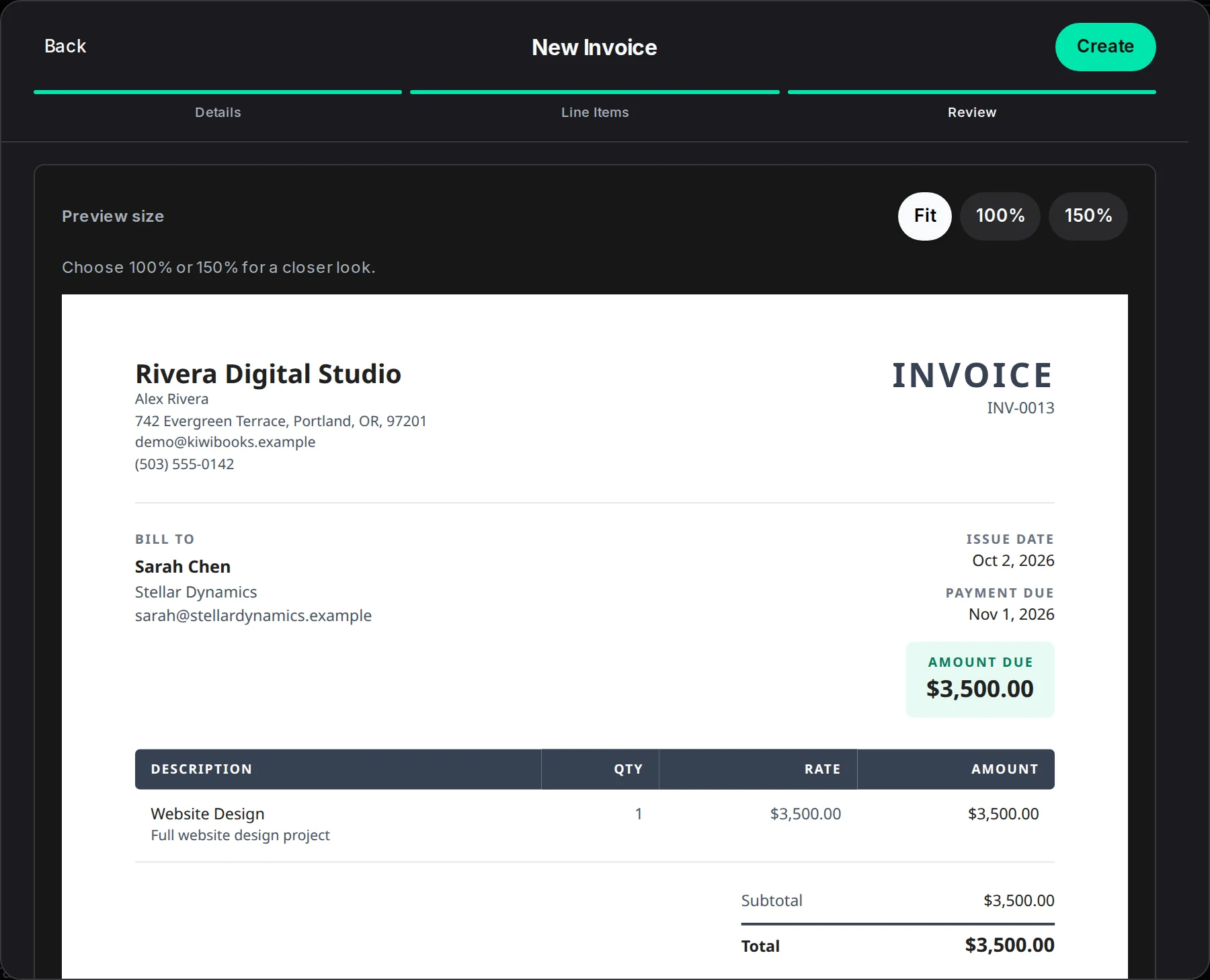Click the invoice number "INV-0013"
This screenshot has width=1210, height=980.
[1020, 408]
